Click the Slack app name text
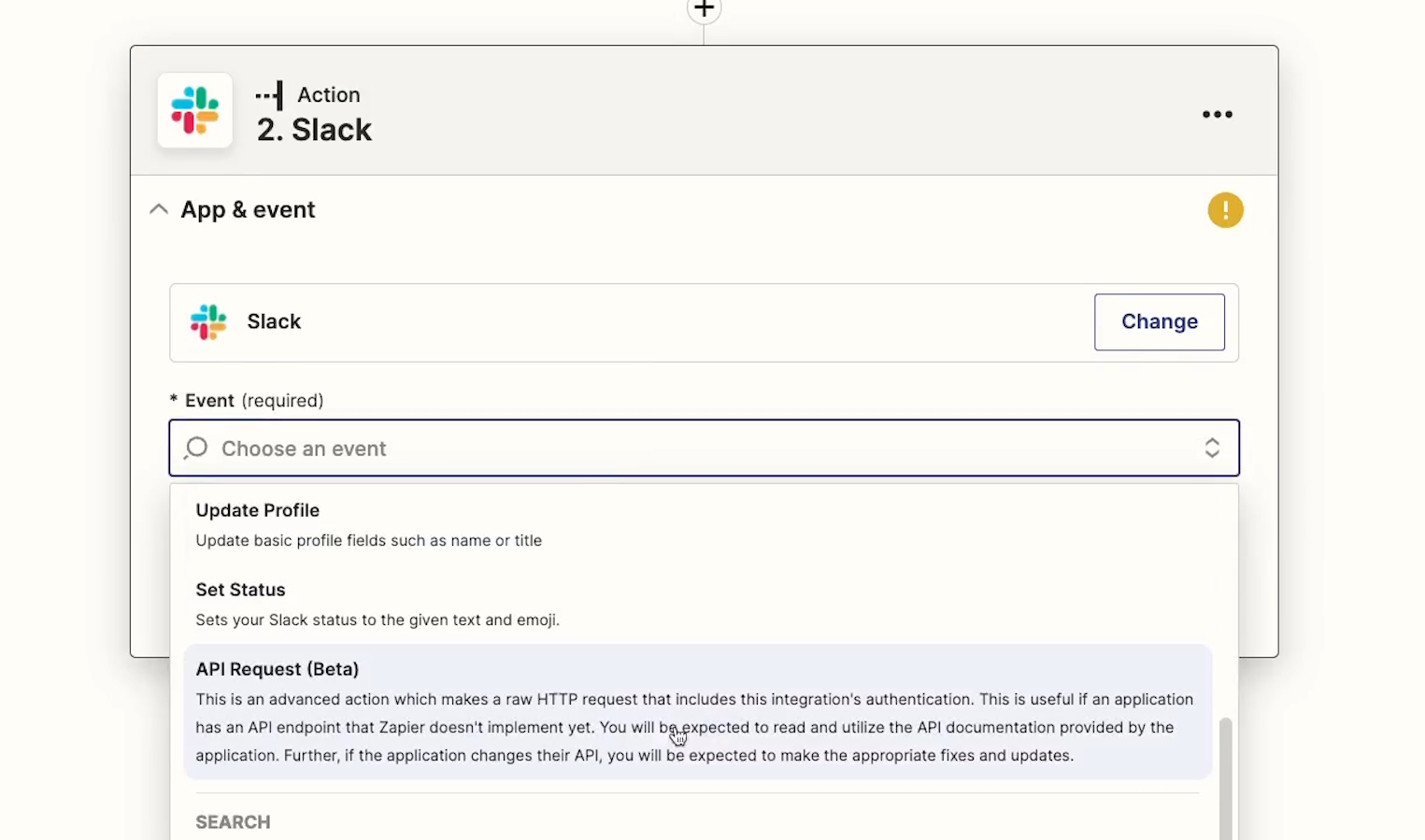Viewport: 1425px width, 840px height. pos(274,321)
